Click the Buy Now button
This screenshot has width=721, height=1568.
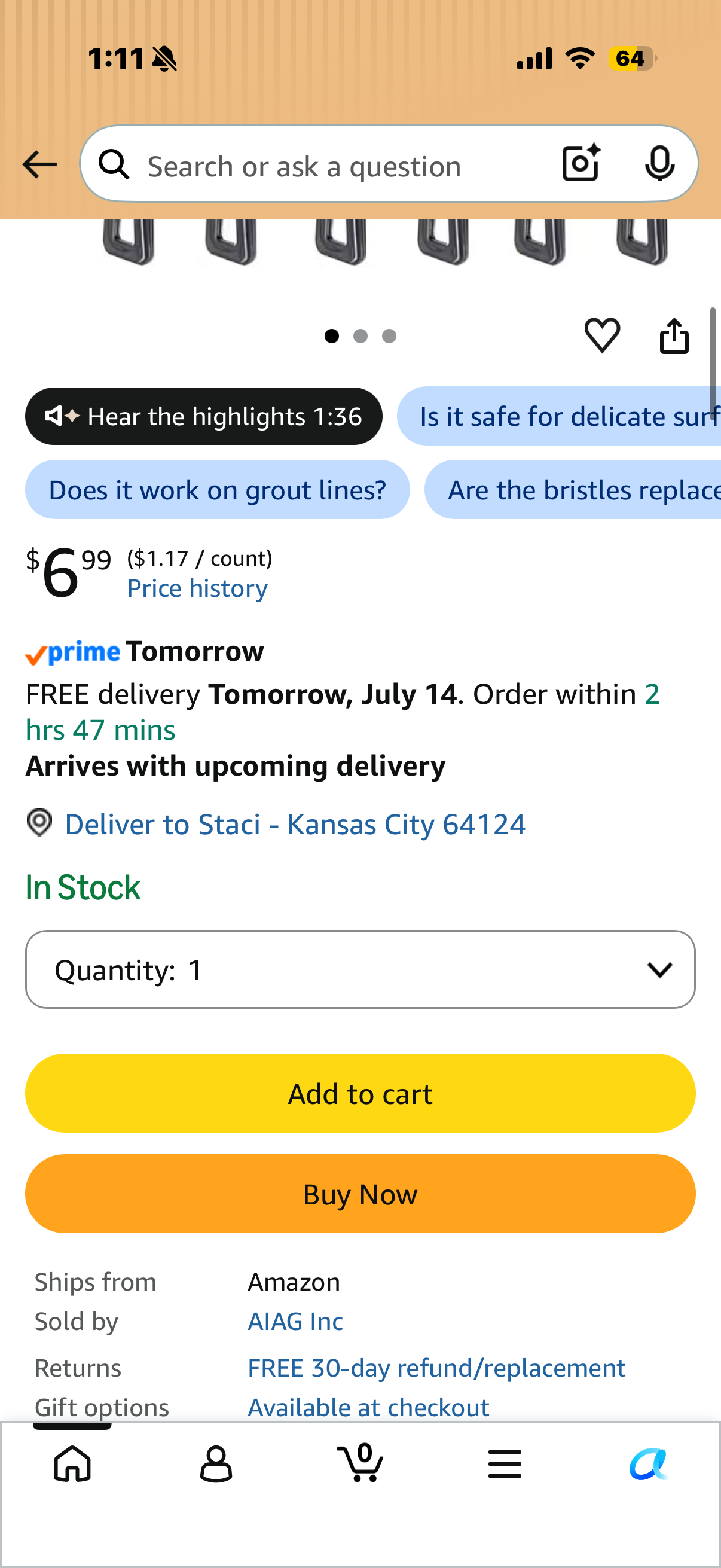pos(360,1194)
